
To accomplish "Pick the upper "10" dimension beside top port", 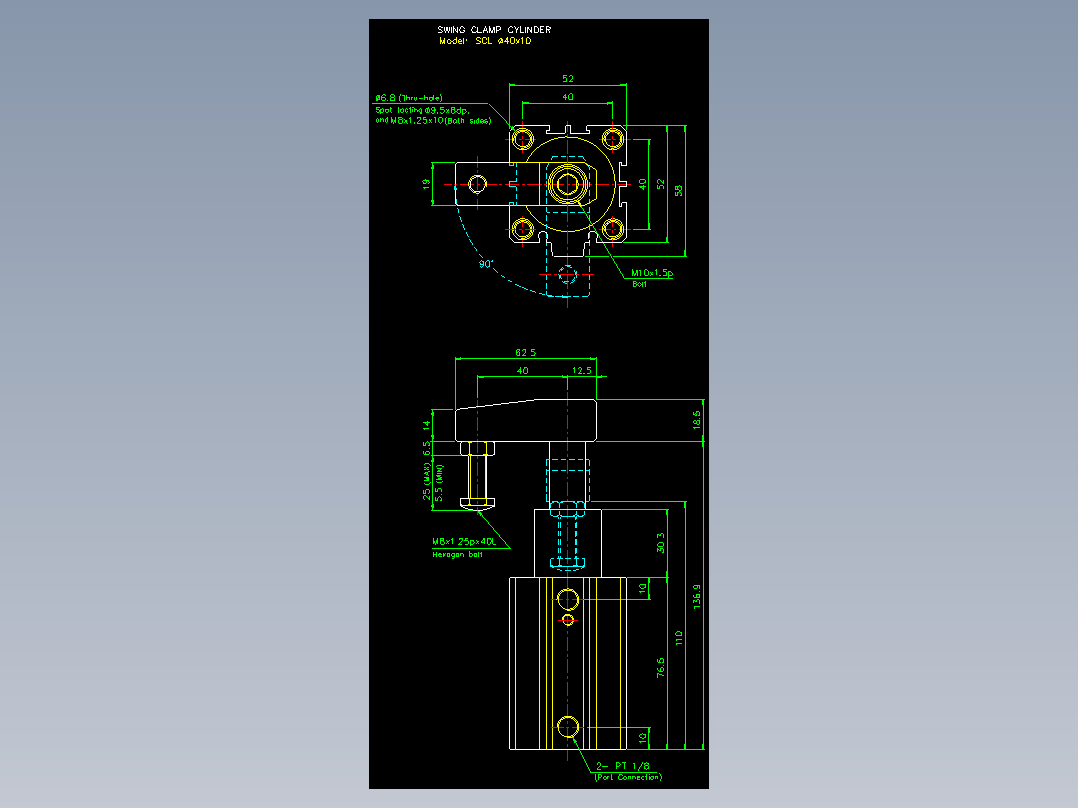I will click(643, 589).
